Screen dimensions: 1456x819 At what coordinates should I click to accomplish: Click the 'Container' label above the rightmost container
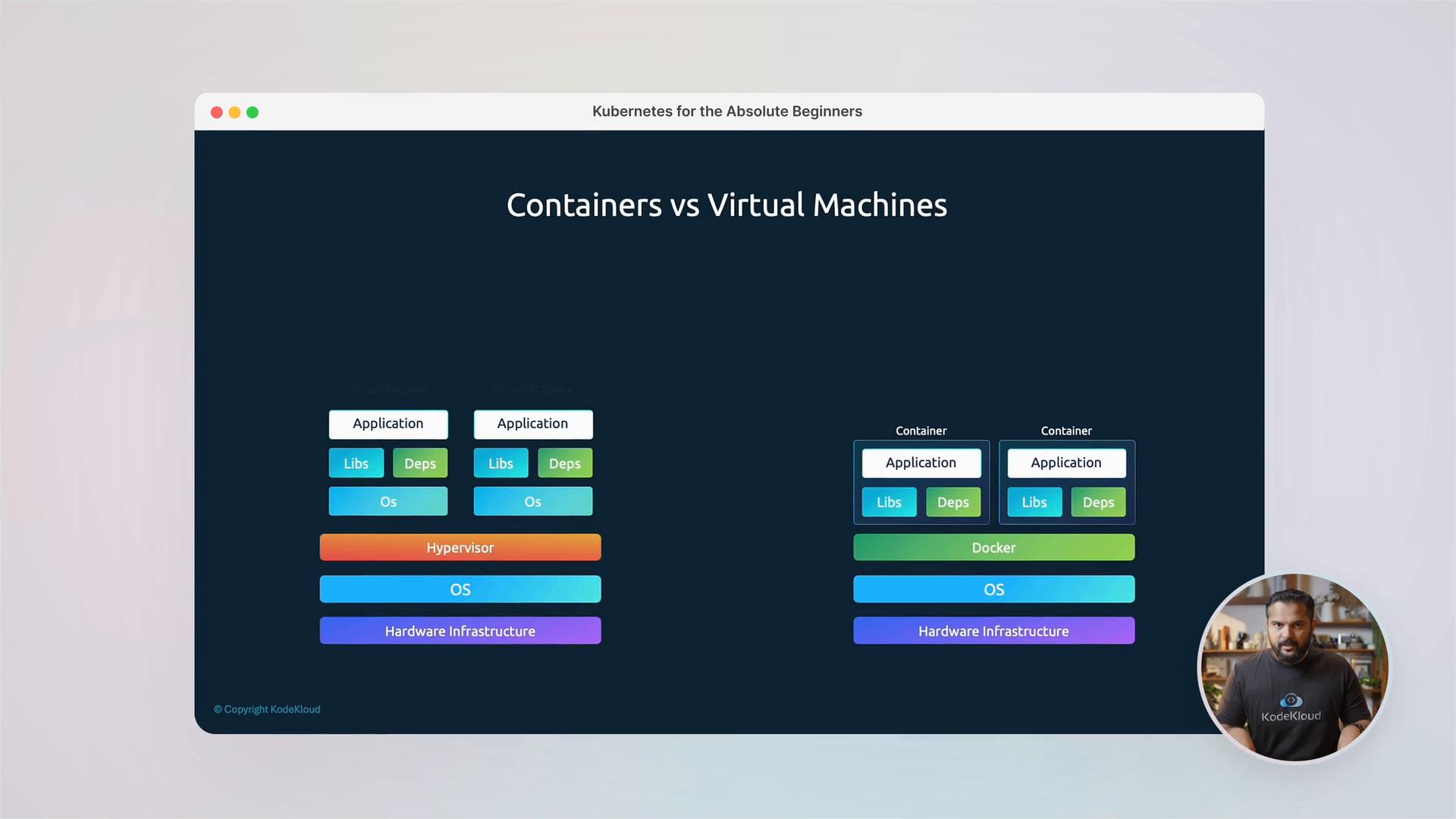pos(1066,431)
